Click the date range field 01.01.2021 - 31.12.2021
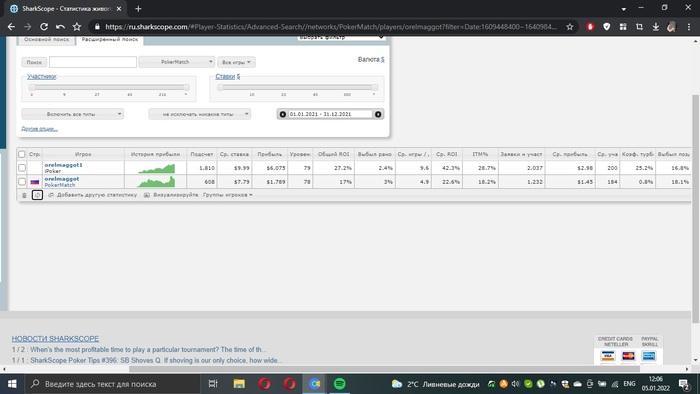Viewport: 700px width, 394px height. click(330, 114)
